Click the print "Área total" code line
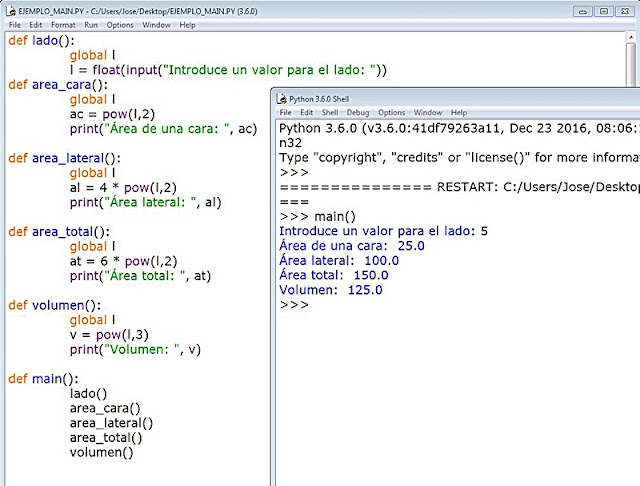The height and width of the screenshot is (486, 640). click(x=140, y=275)
